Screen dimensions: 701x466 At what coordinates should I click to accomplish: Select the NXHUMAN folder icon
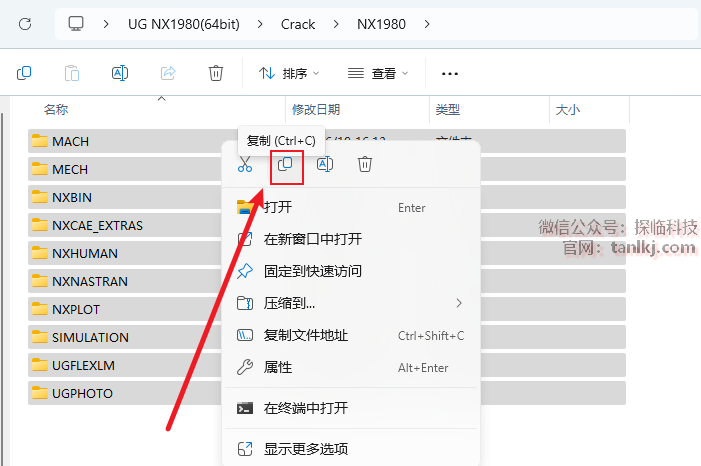click(40, 253)
